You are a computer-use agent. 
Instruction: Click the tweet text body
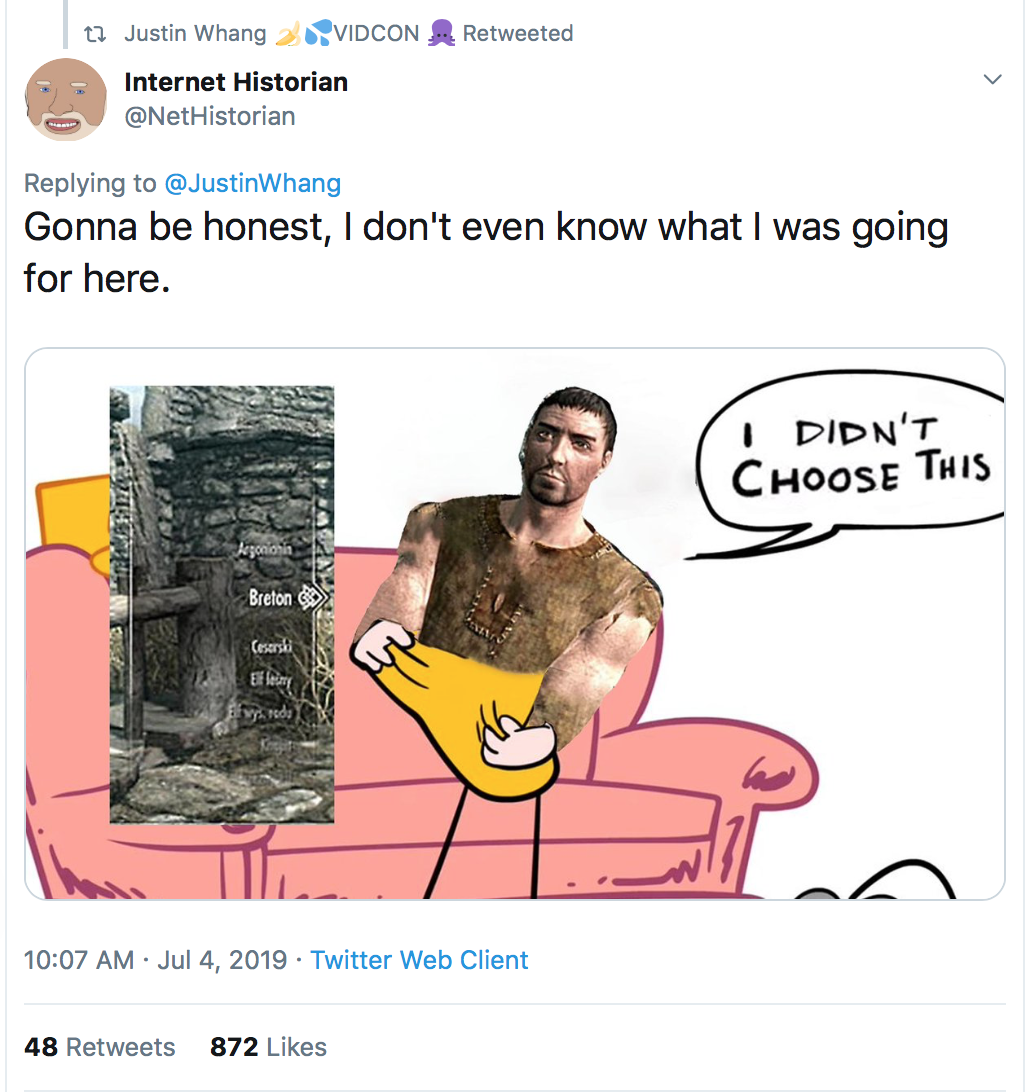(x=486, y=252)
